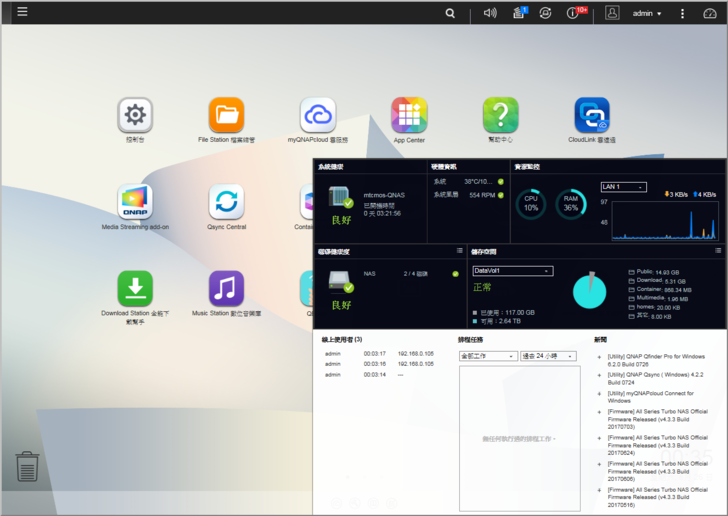
Task: Launch Qsync Central
Action: click(226, 202)
